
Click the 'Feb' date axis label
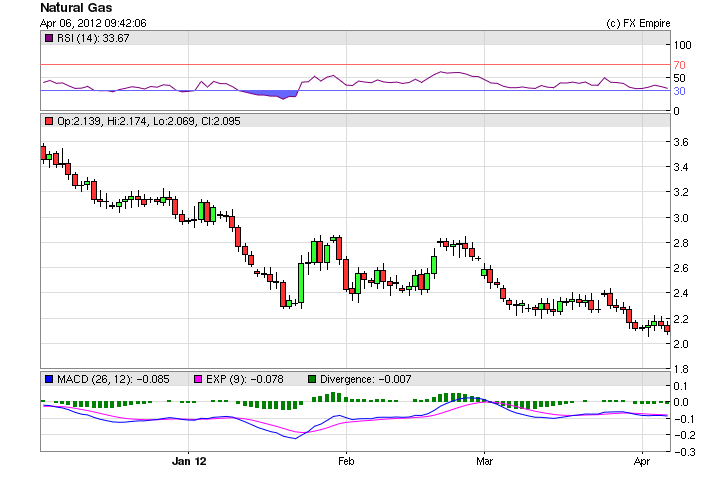[346, 461]
